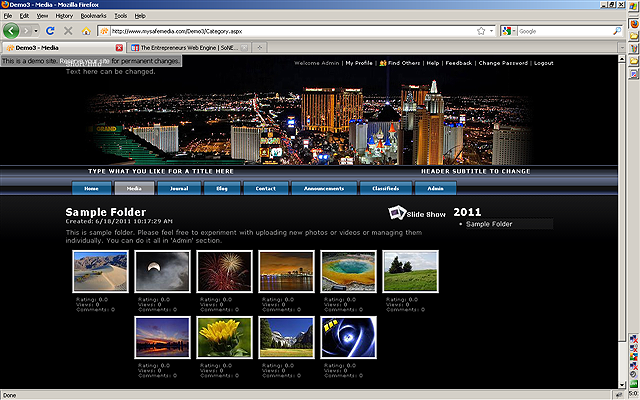The height and width of the screenshot is (400, 640).
Task: Click the Stop loading icon
Action: point(68,31)
